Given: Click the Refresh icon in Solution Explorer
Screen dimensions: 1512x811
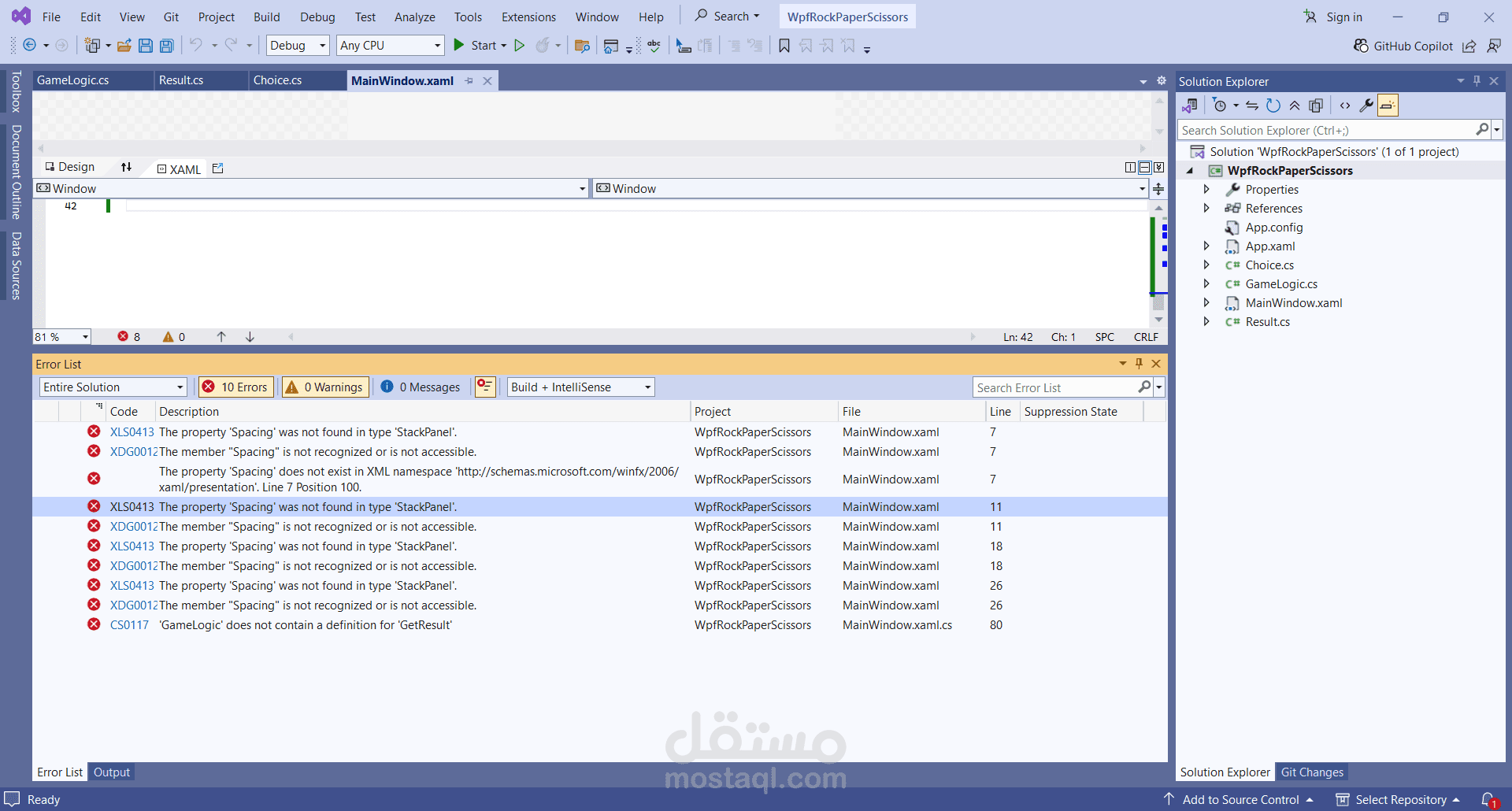Looking at the screenshot, I should point(1273,106).
